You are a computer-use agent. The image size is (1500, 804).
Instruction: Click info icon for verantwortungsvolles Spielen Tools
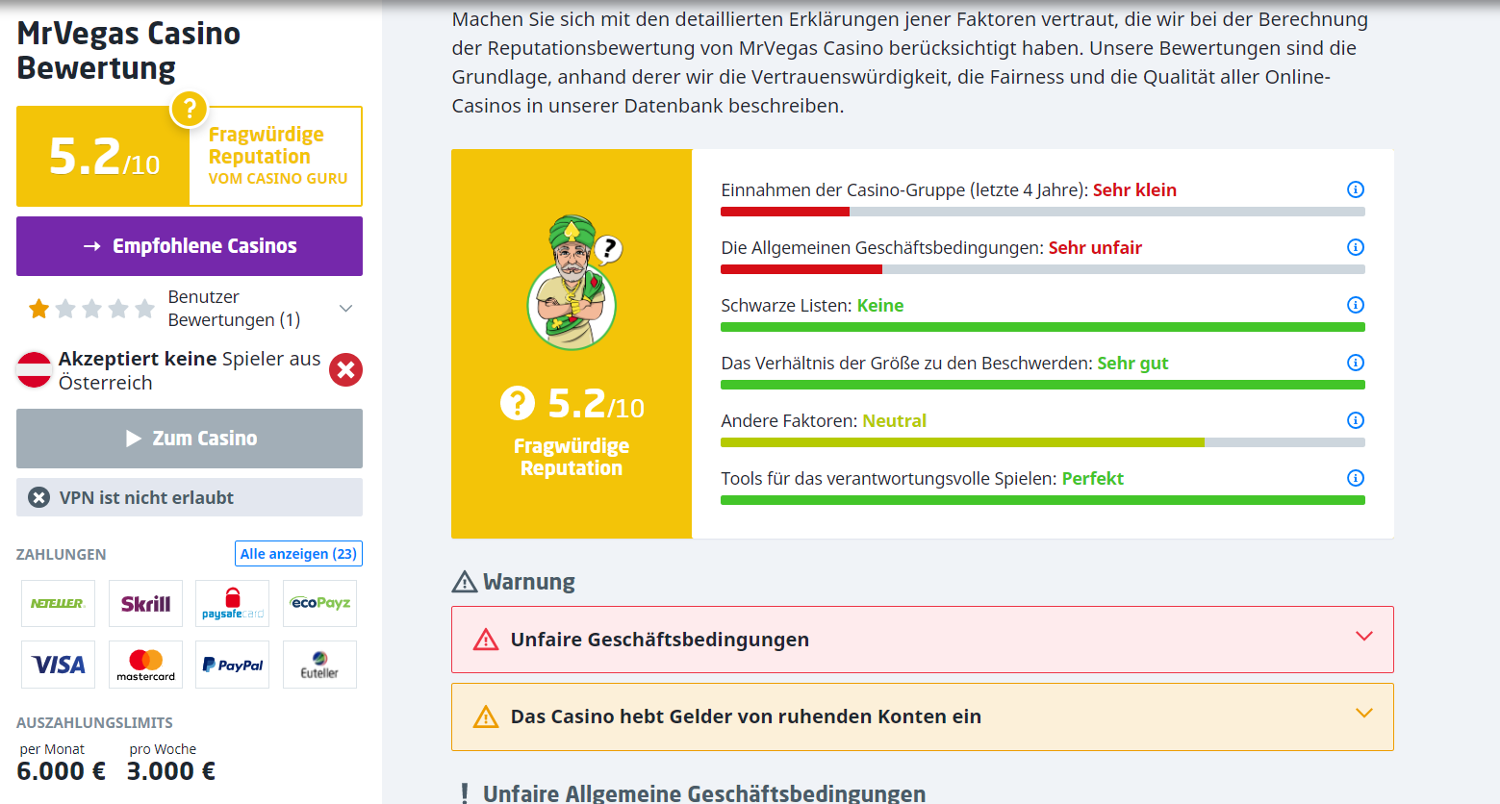pos(1356,478)
